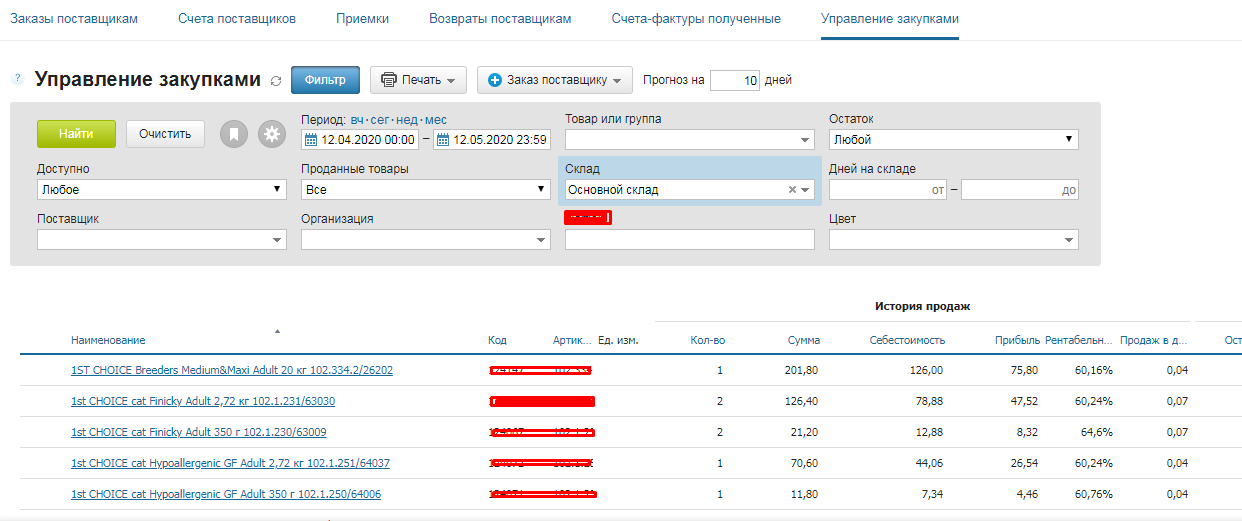This screenshot has width=1242, height=521.
Task: Click the 201,80 sum cell
Action: click(803, 370)
